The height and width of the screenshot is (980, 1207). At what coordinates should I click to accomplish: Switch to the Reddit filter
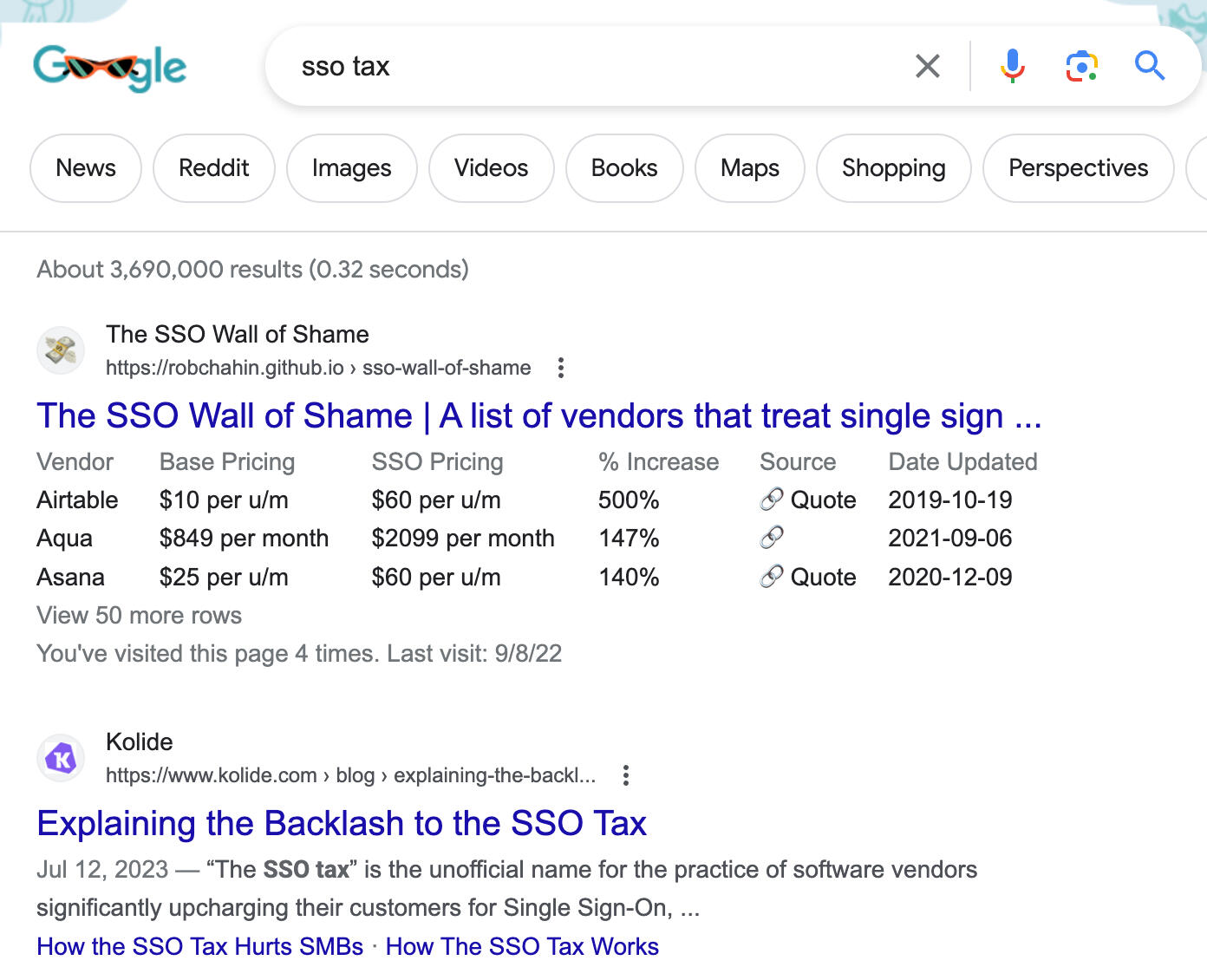[x=214, y=168]
